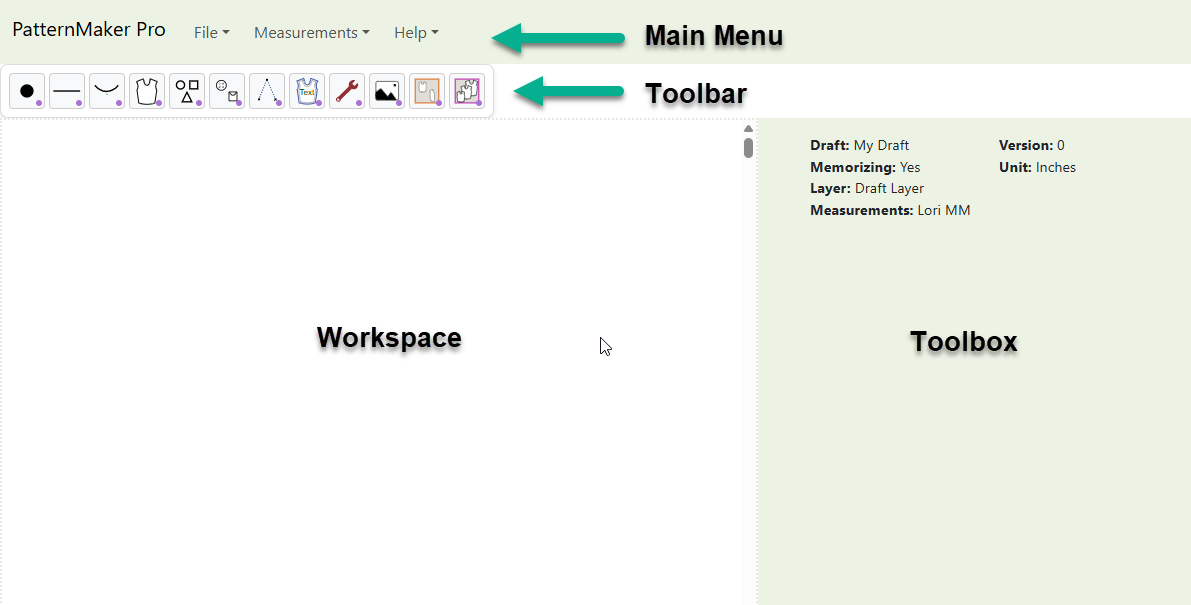1191x605 pixels.
Task: Click the 'Unit: Inches' text
Action: tap(1038, 167)
